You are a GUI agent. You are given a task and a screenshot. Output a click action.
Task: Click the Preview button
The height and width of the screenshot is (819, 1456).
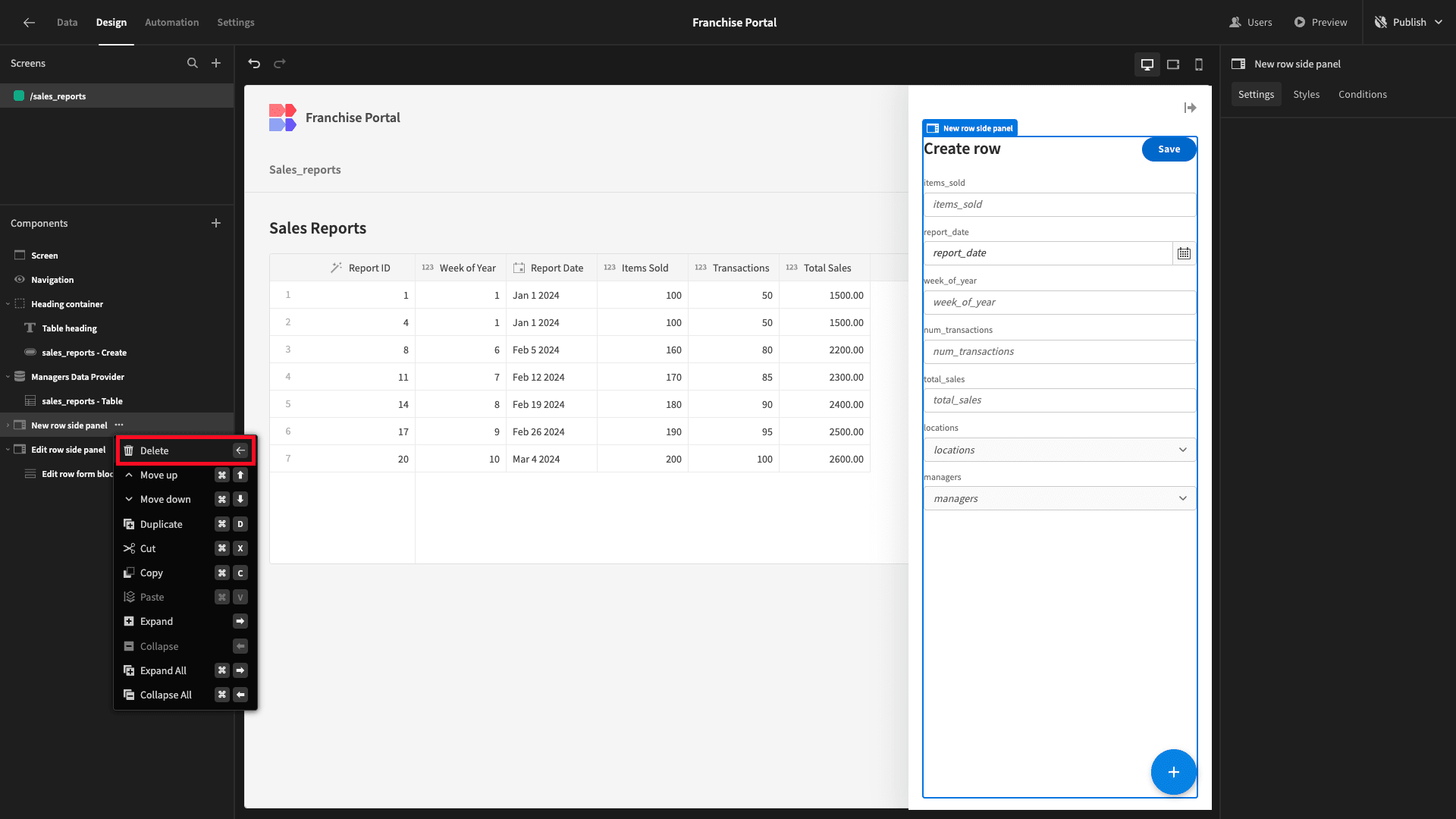(x=1320, y=23)
